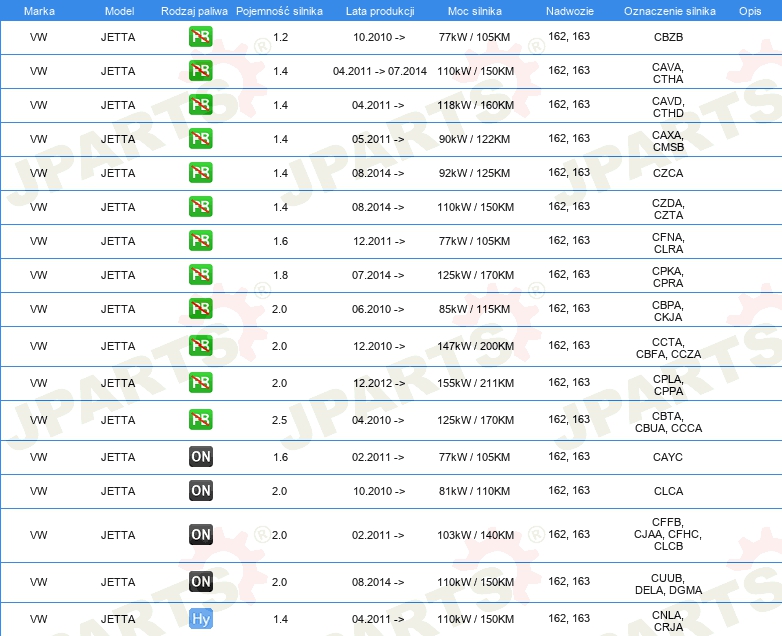Select engine codes CBPA, CKJA
Image resolution: width=782 pixels, height=636 pixels.
(x=668, y=311)
